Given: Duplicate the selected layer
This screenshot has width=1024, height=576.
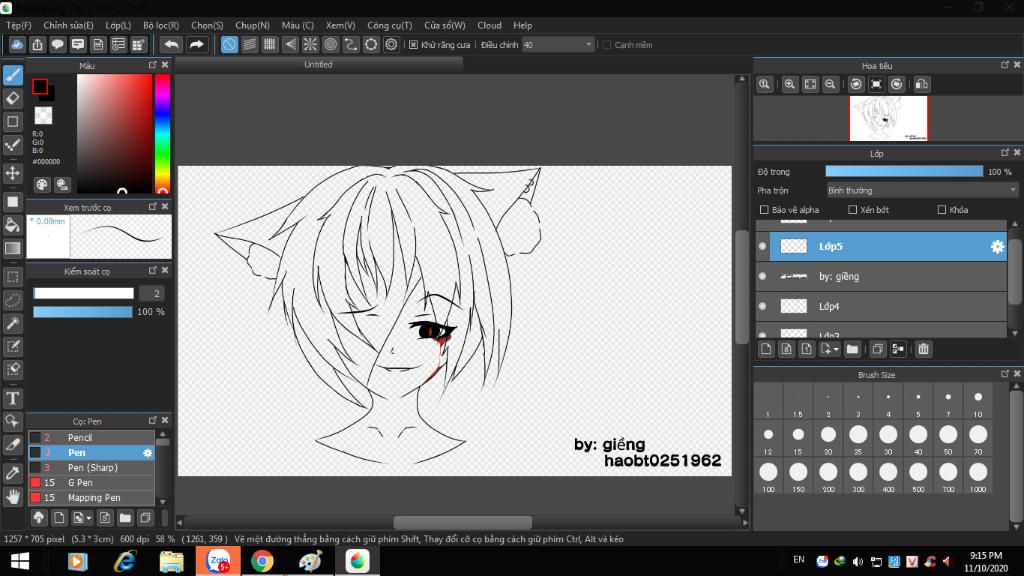Looking at the screenshot, I should [x=878, y=349].
